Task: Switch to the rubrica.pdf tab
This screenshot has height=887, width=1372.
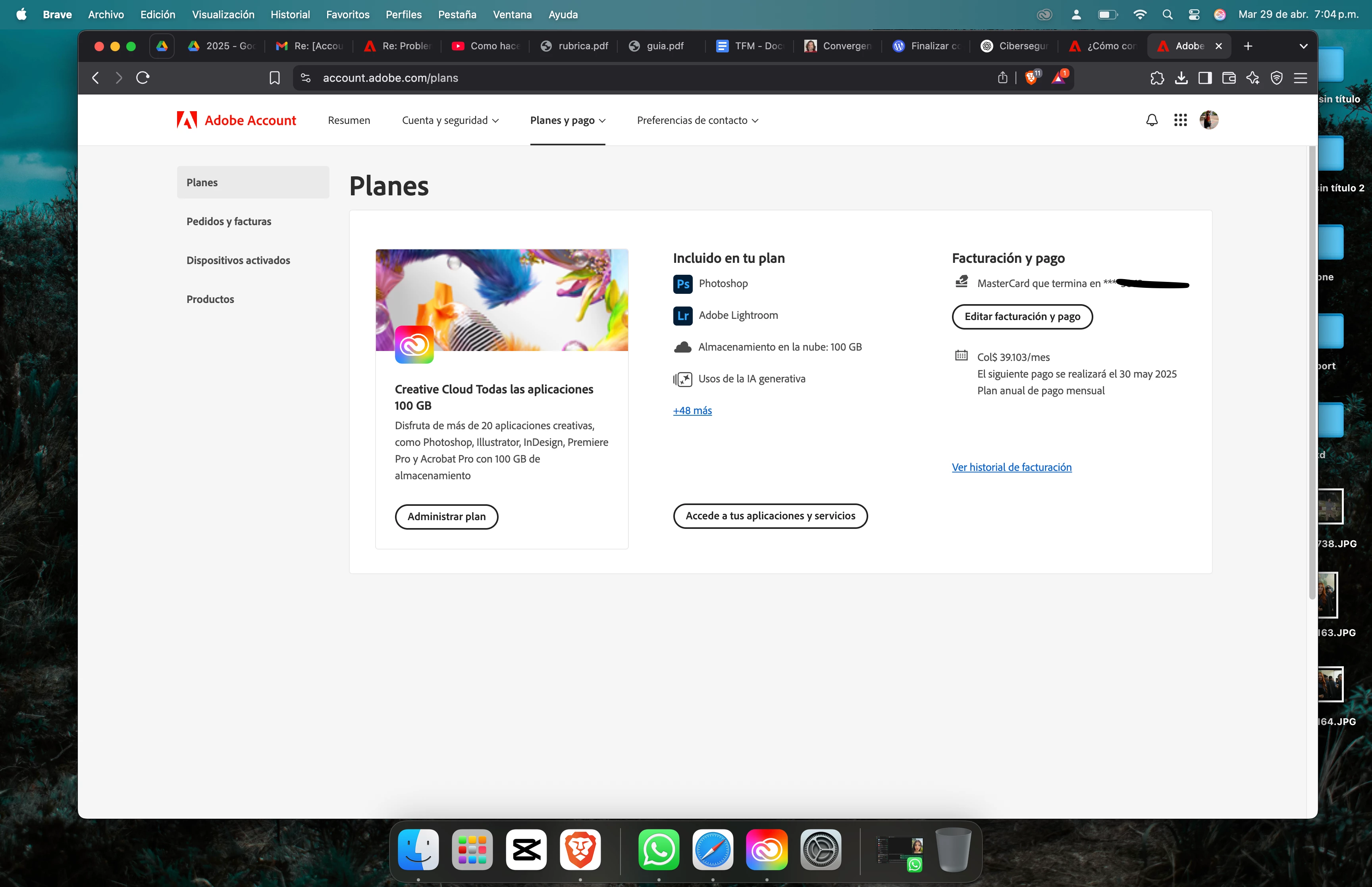Action: (x=575, y=46)
